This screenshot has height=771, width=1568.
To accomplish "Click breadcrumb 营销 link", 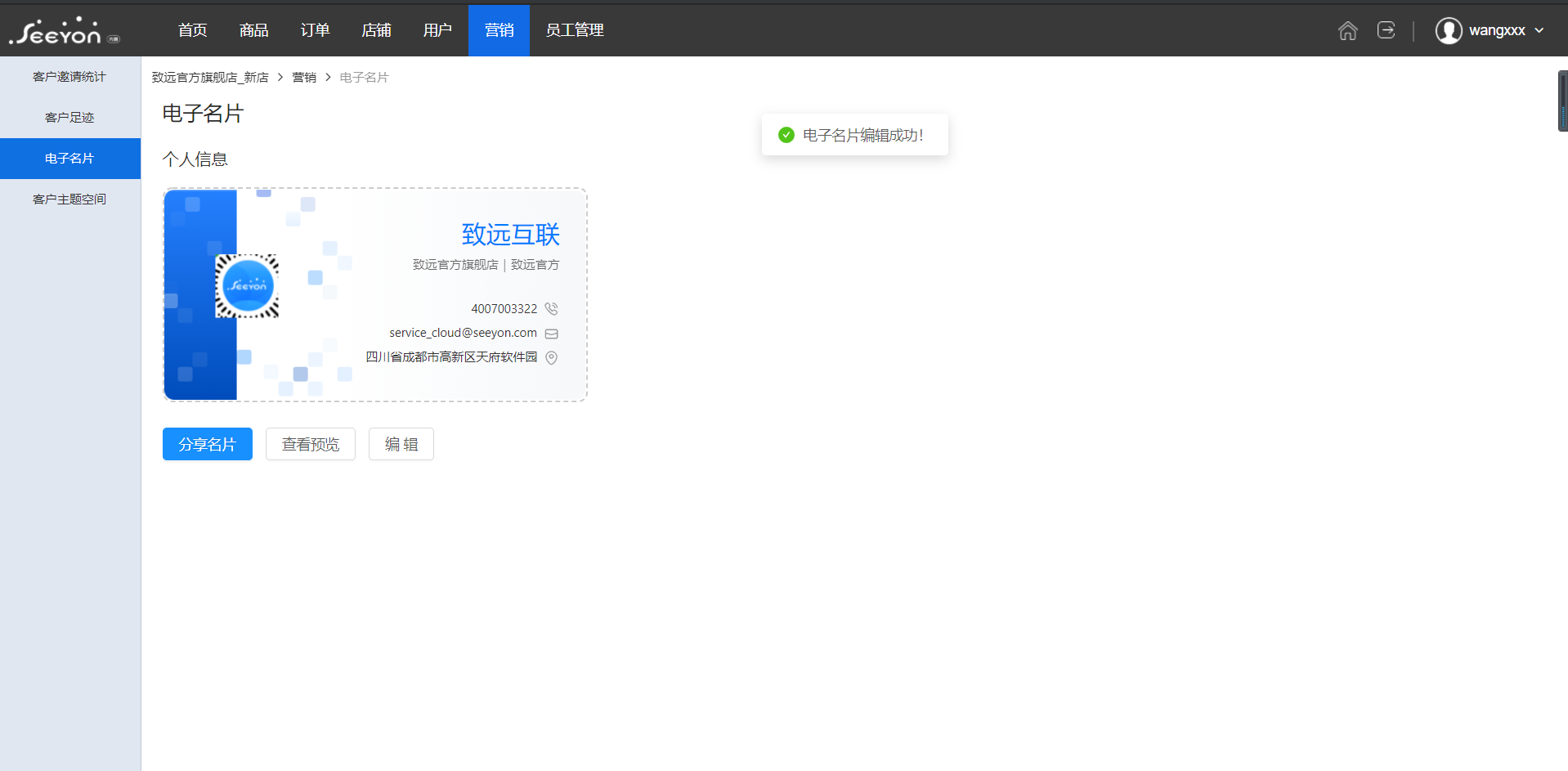I will tap(304, 78).
